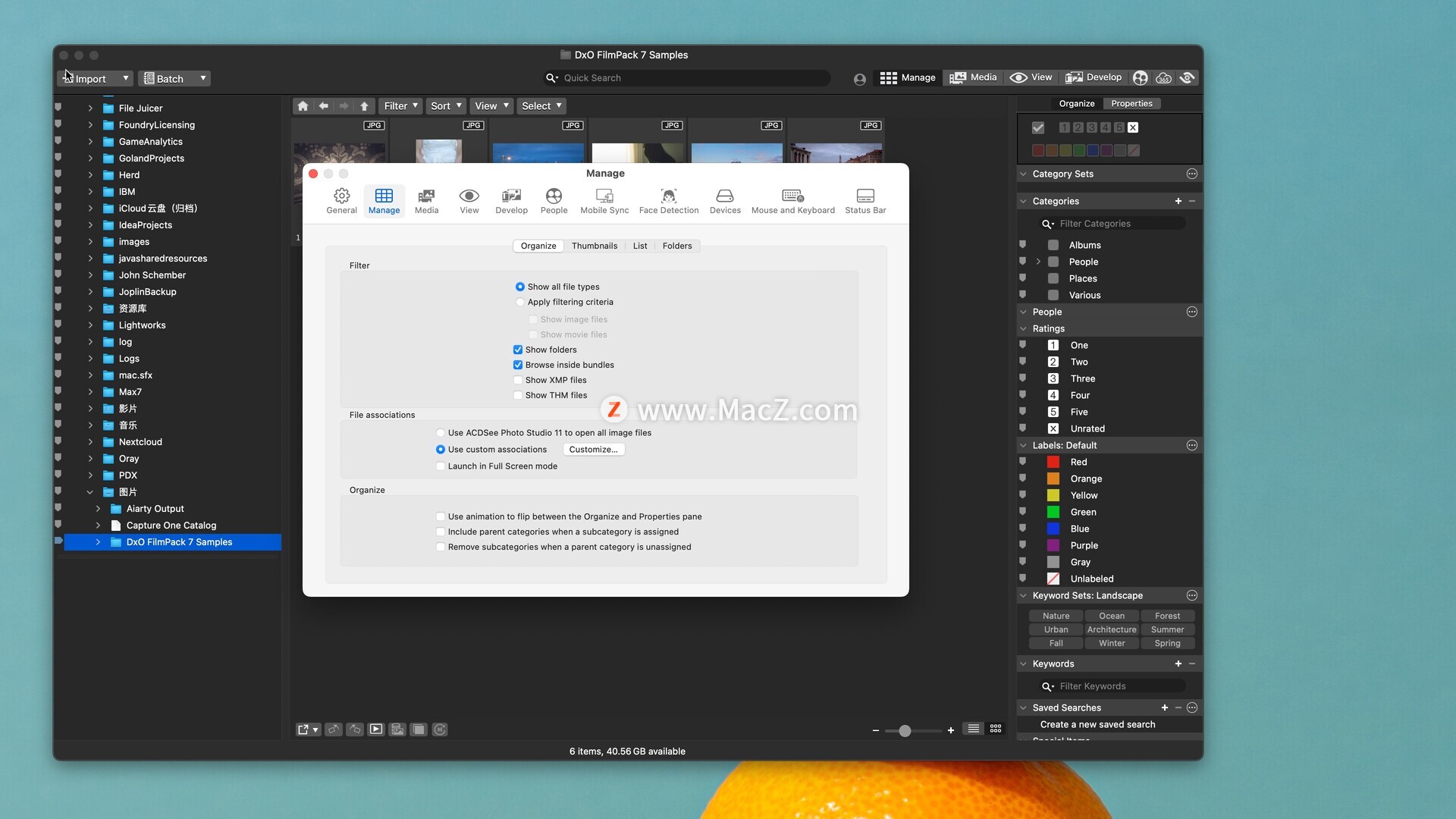Collapse the Labels: Default section

[x=1023, y=445]
